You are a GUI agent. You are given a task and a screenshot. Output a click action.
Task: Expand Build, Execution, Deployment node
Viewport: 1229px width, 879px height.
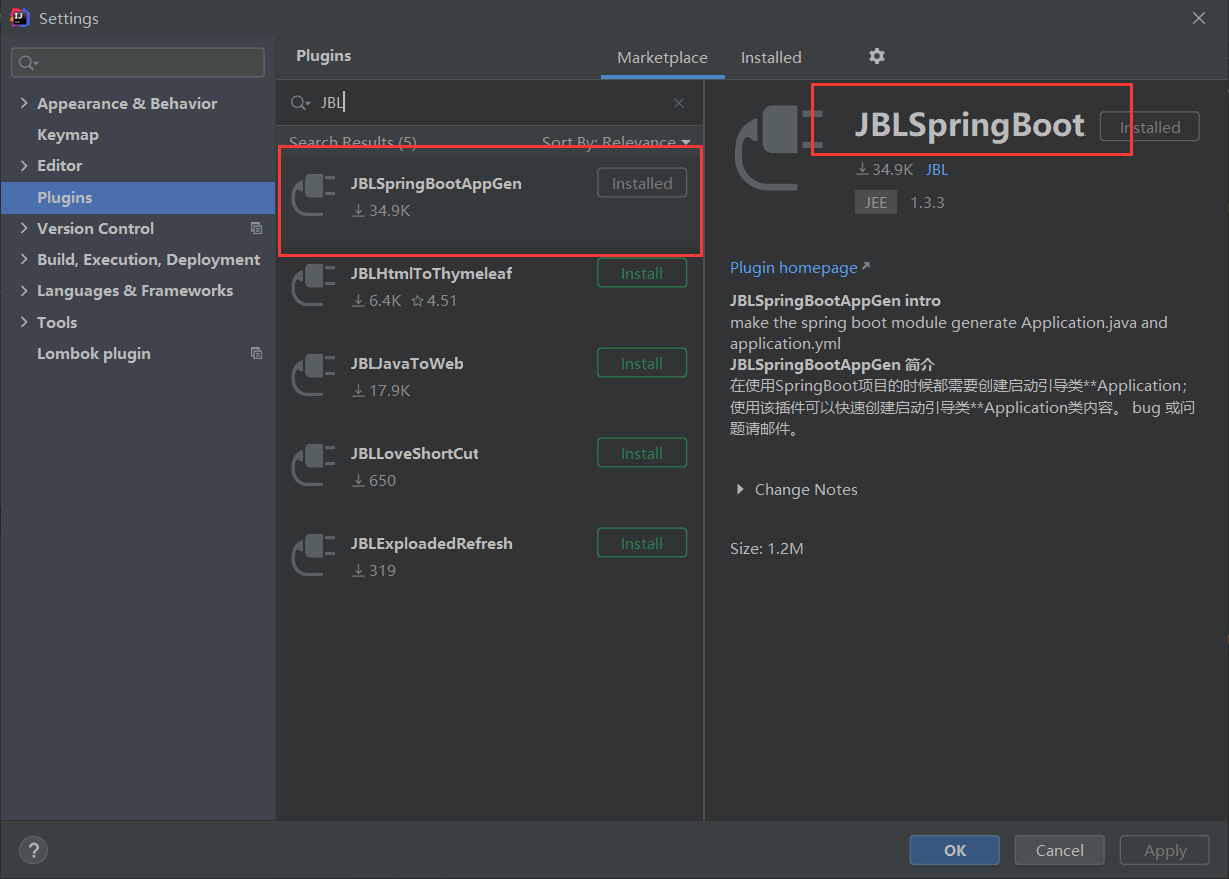point(24,259)
